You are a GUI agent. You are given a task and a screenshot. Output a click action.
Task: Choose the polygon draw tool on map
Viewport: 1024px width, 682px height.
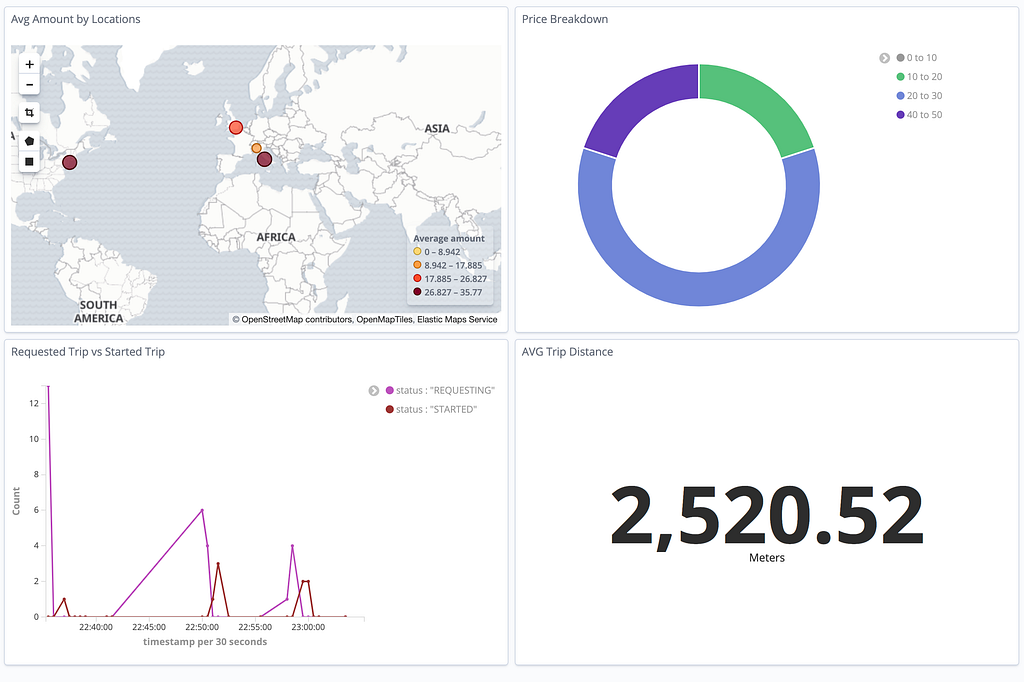coord(29,141)
